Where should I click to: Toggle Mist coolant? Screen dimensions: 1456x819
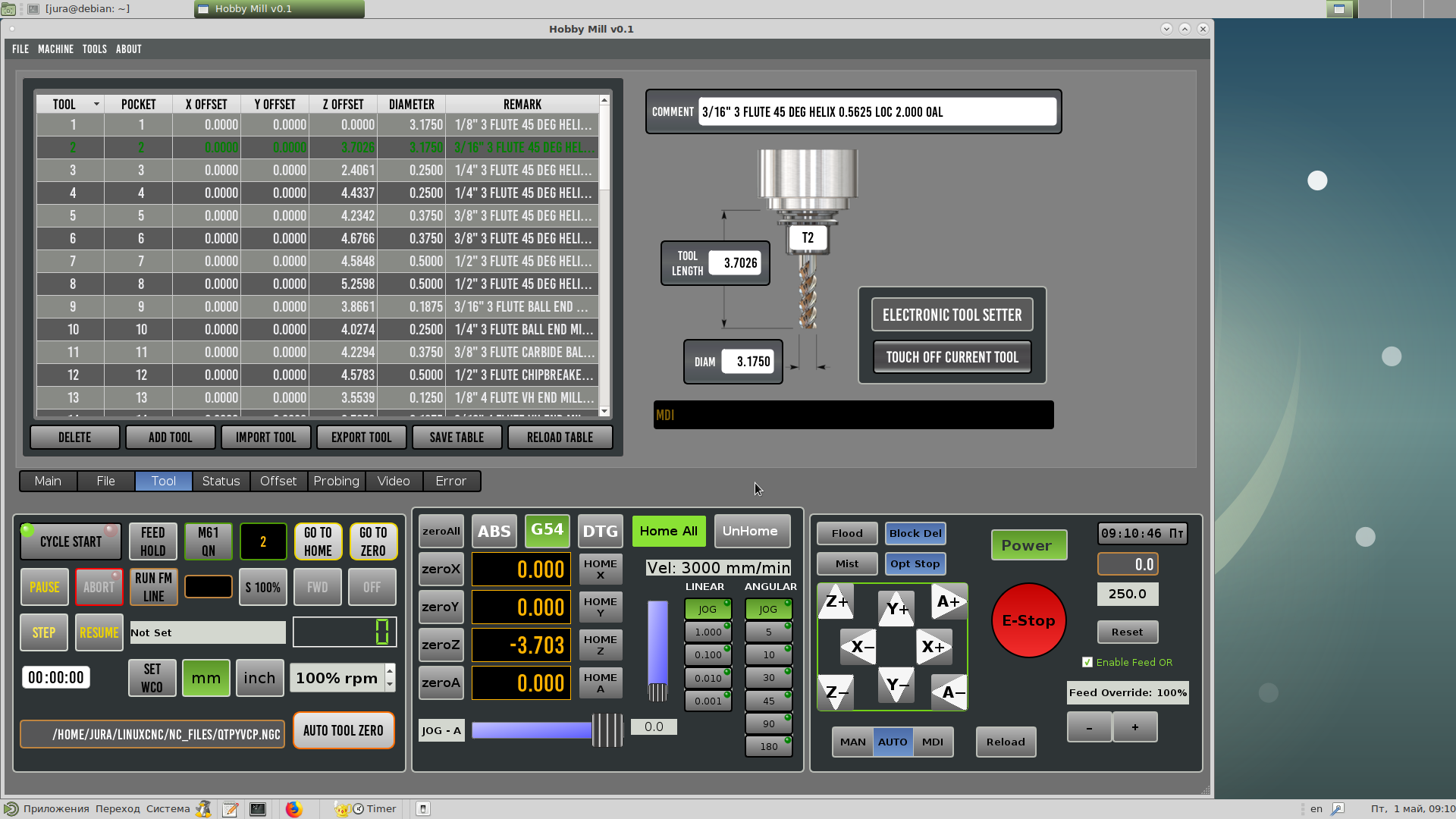pos(847,563)
